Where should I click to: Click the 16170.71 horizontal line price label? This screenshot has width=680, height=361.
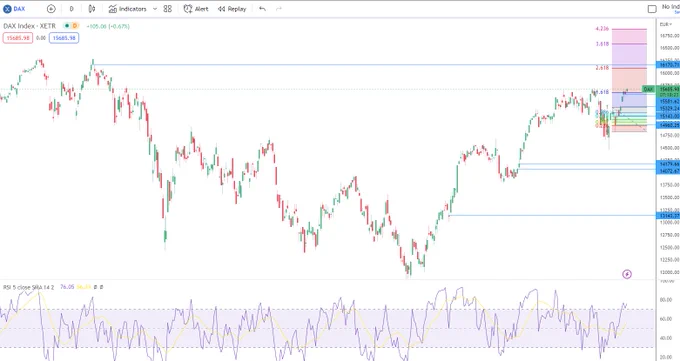668,65
